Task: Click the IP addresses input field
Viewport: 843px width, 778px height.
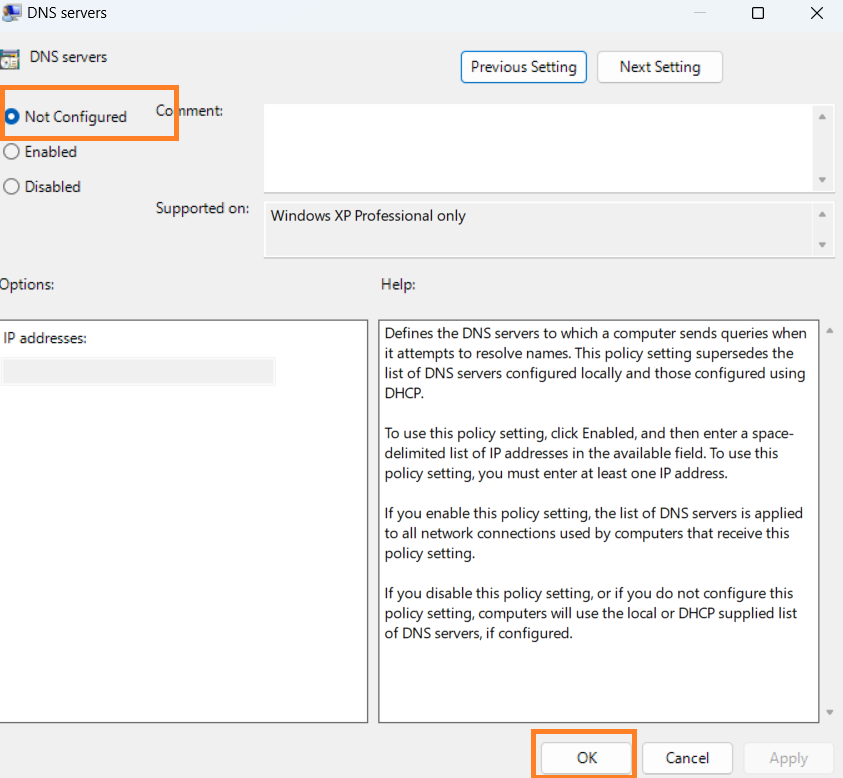Action: [138, 372]
